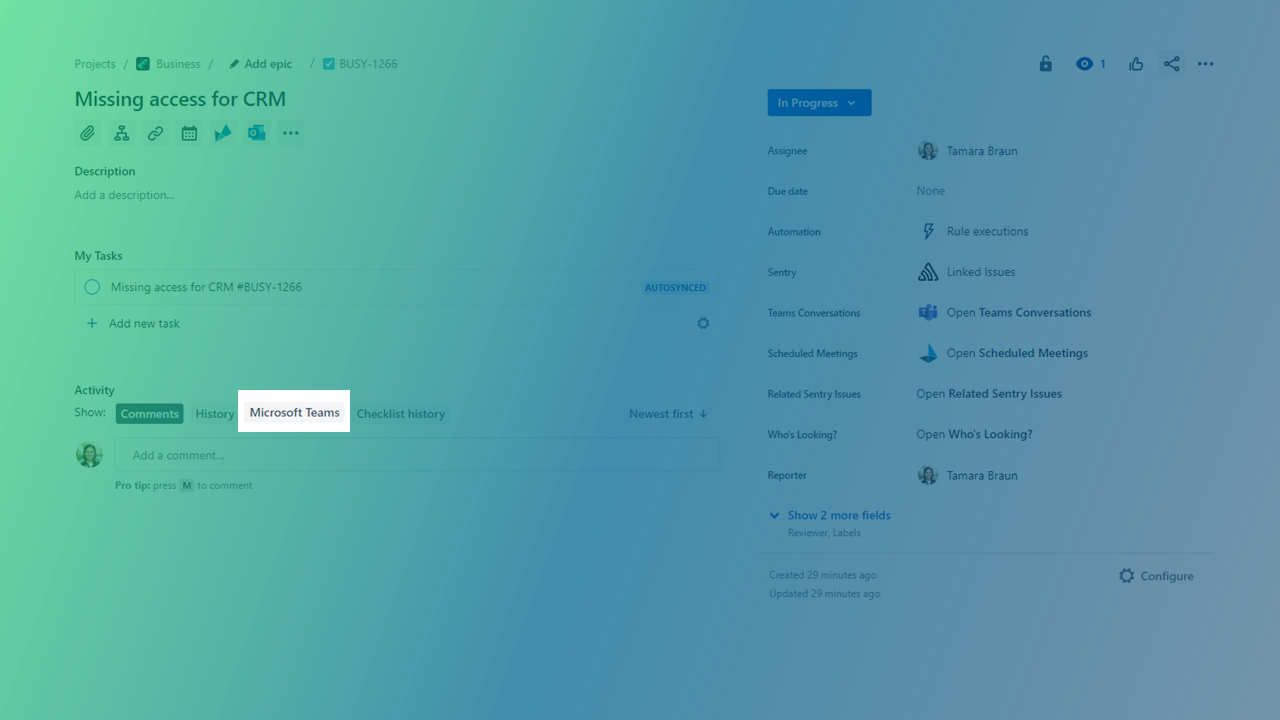Click the attachment paperclip icon
Image resolution: width=1280 pixels, height=720 pixels.
coord(88,133)
